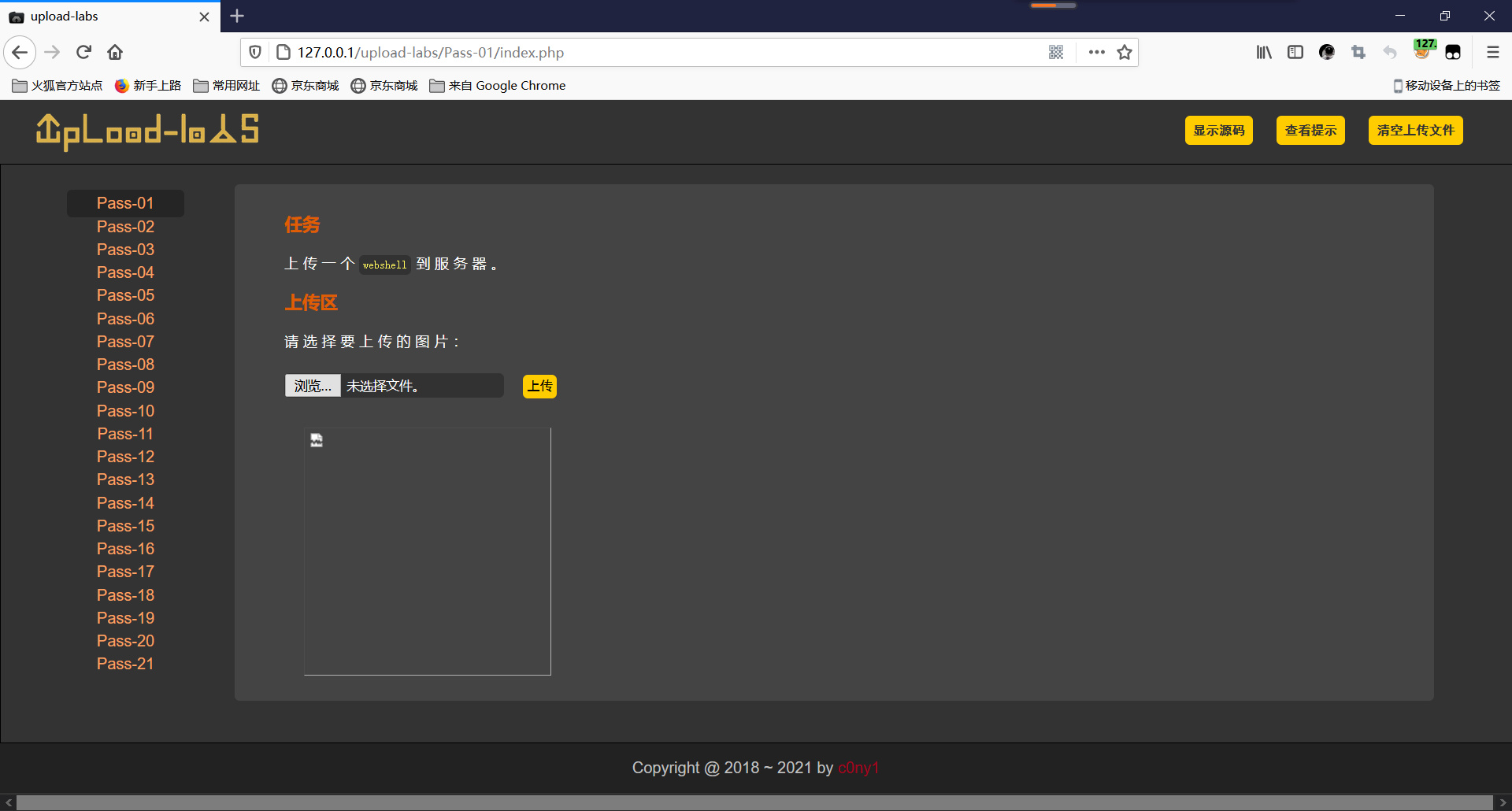Reload the page with the refresh icon
1512x811 pixels.
pos(84,52)
